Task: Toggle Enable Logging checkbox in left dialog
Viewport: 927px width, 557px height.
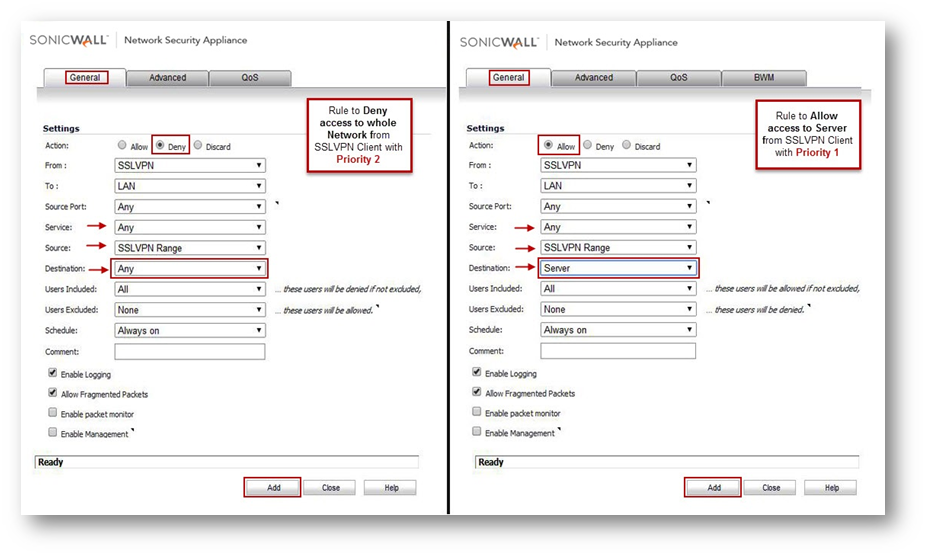Action: (52, 373)
